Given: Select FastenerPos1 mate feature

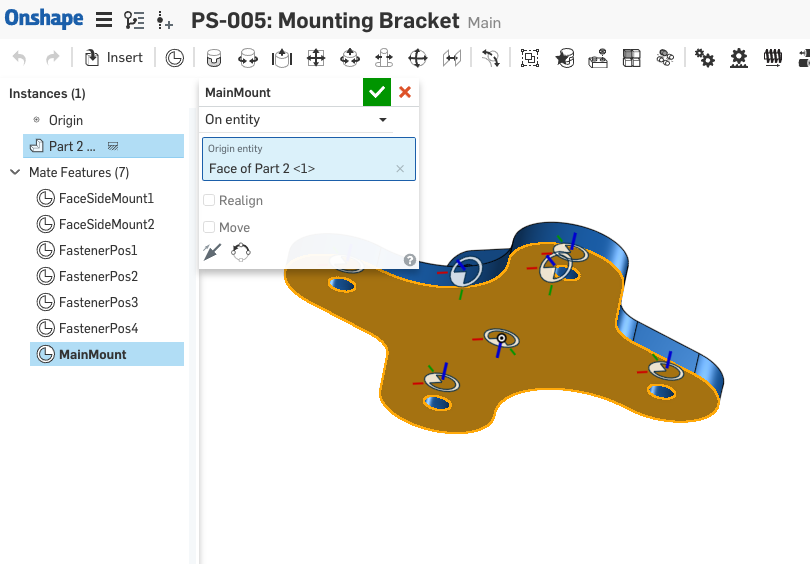Looking at the screenshot, I should pos(98,250).
